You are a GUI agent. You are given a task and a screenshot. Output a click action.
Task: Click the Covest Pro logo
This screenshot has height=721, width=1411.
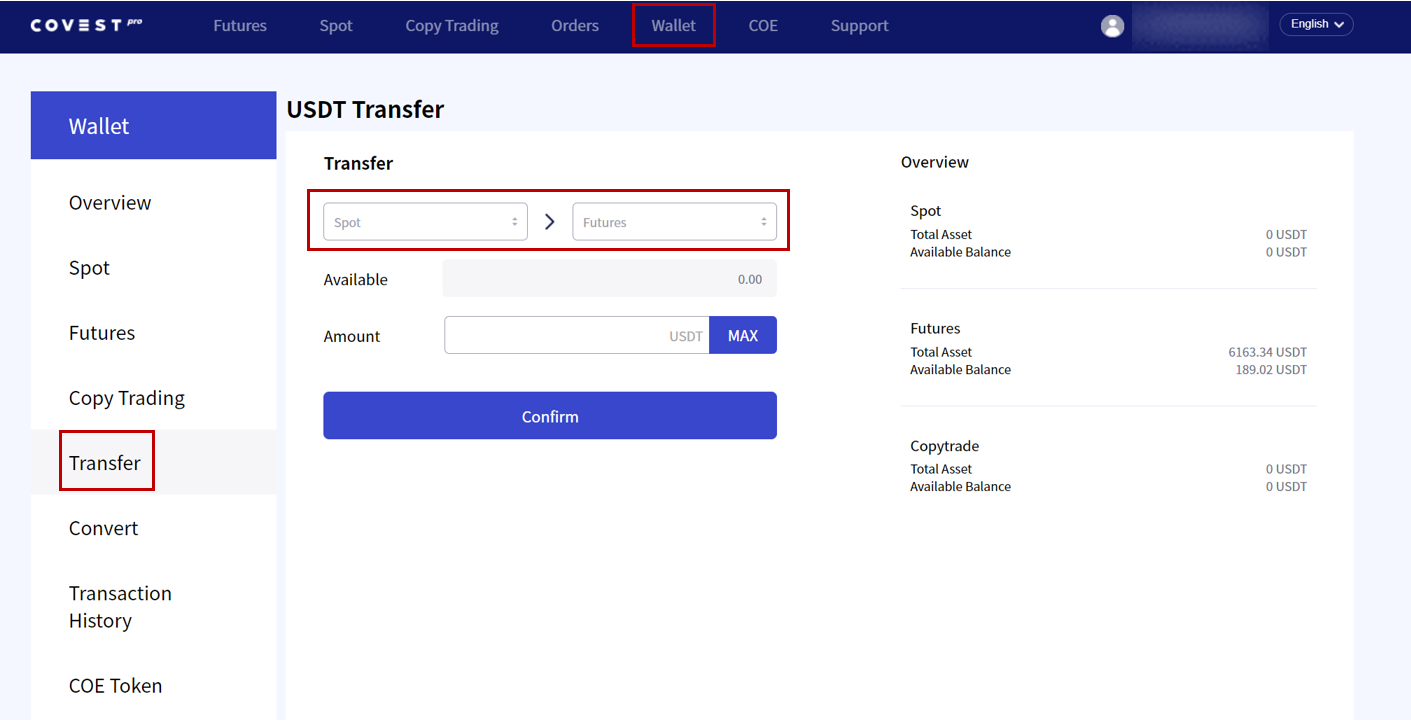[x=86, y=25]
